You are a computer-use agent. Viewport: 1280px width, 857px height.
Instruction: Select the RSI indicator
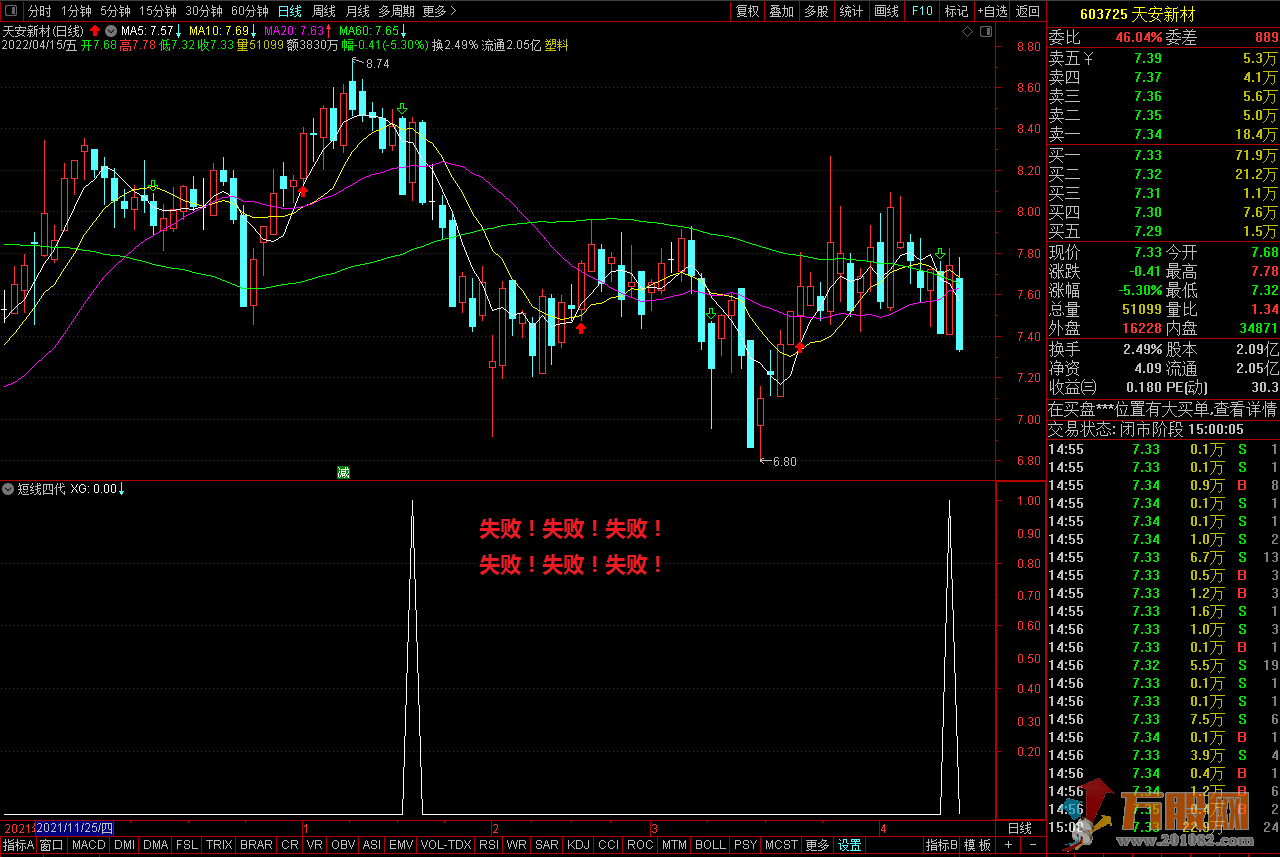[x=489, y=845]
